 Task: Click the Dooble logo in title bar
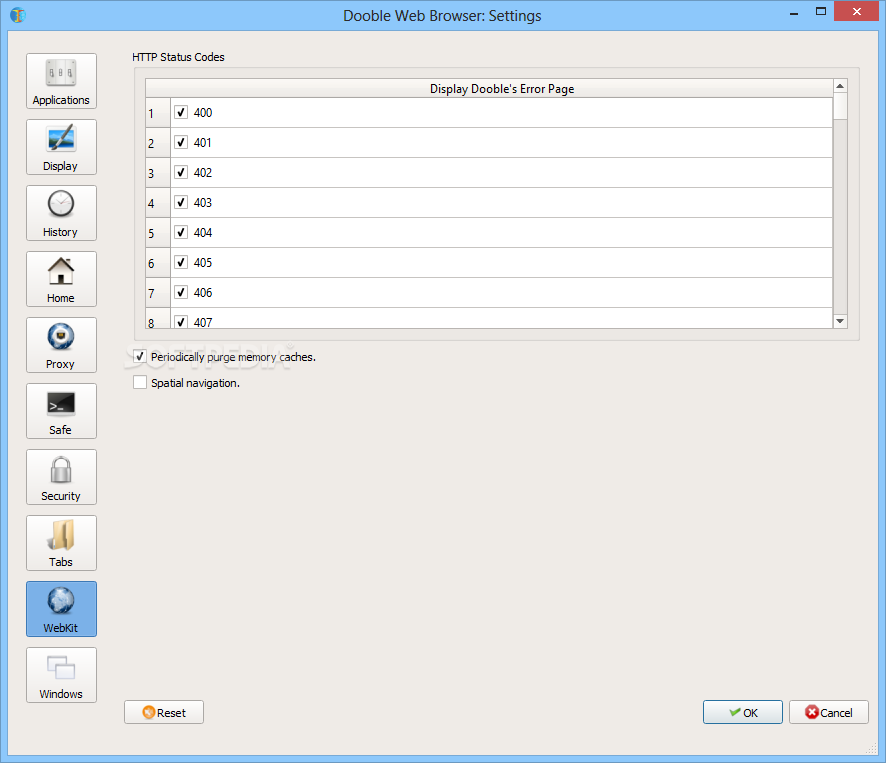[18, 15]
